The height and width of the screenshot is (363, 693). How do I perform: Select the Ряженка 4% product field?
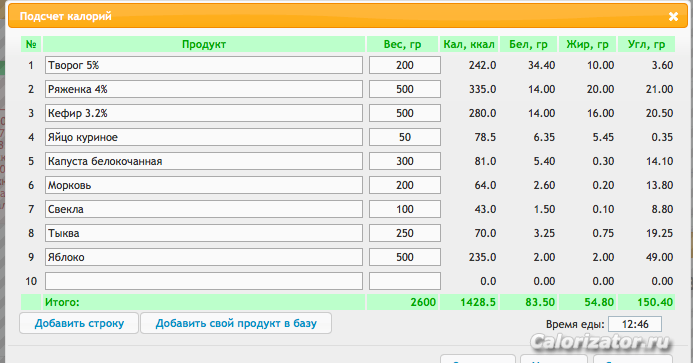click(x=204, y=89)
